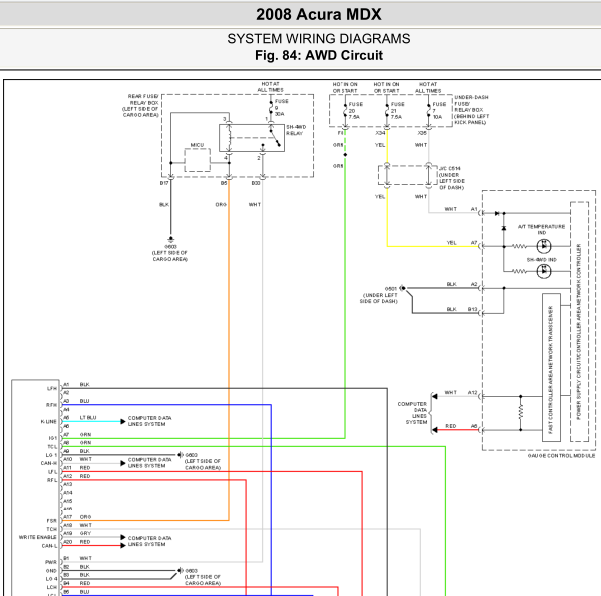Click the "CAN-H" pin label
Image resolution: width=601 pixels, height=596 pixels.
point(49,463)
